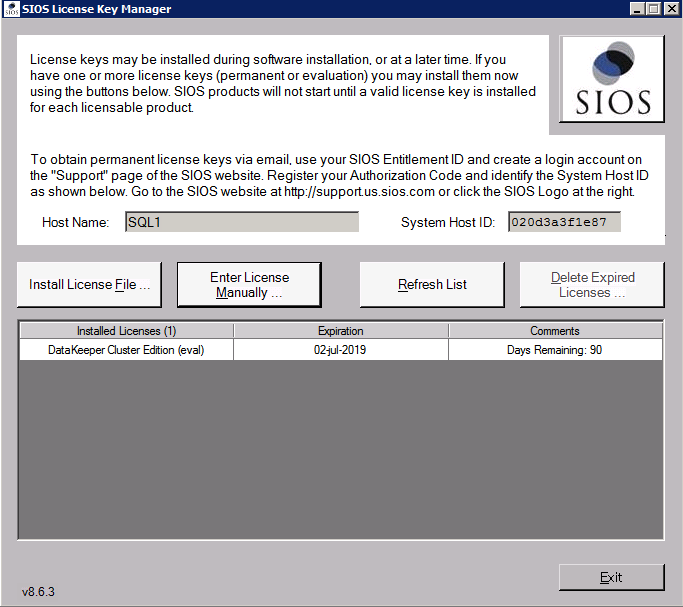The image size is (683, 607).
Task: Exit the License Key Manager
Action: coord(612,577)
